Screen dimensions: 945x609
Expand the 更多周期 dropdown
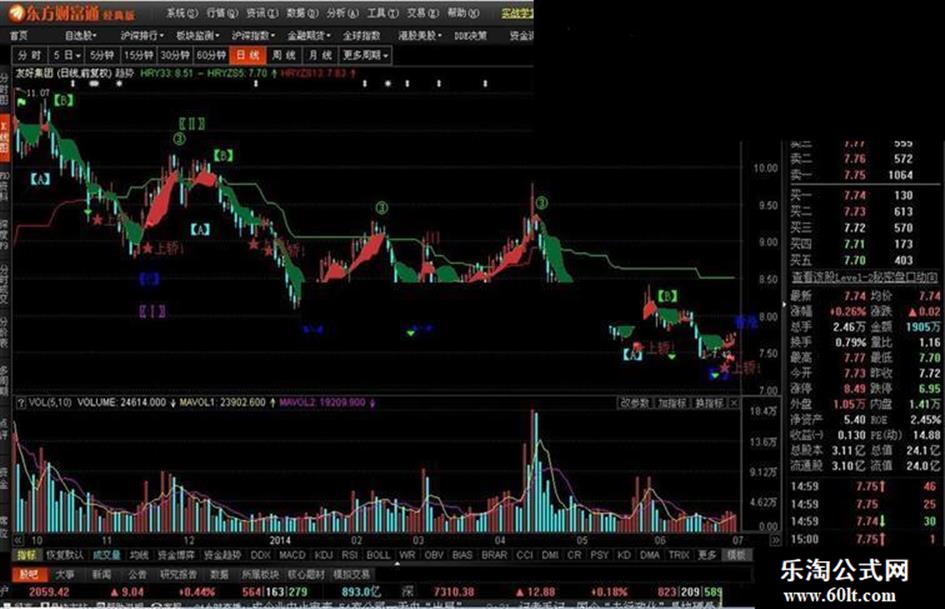(x=365, y=55)
